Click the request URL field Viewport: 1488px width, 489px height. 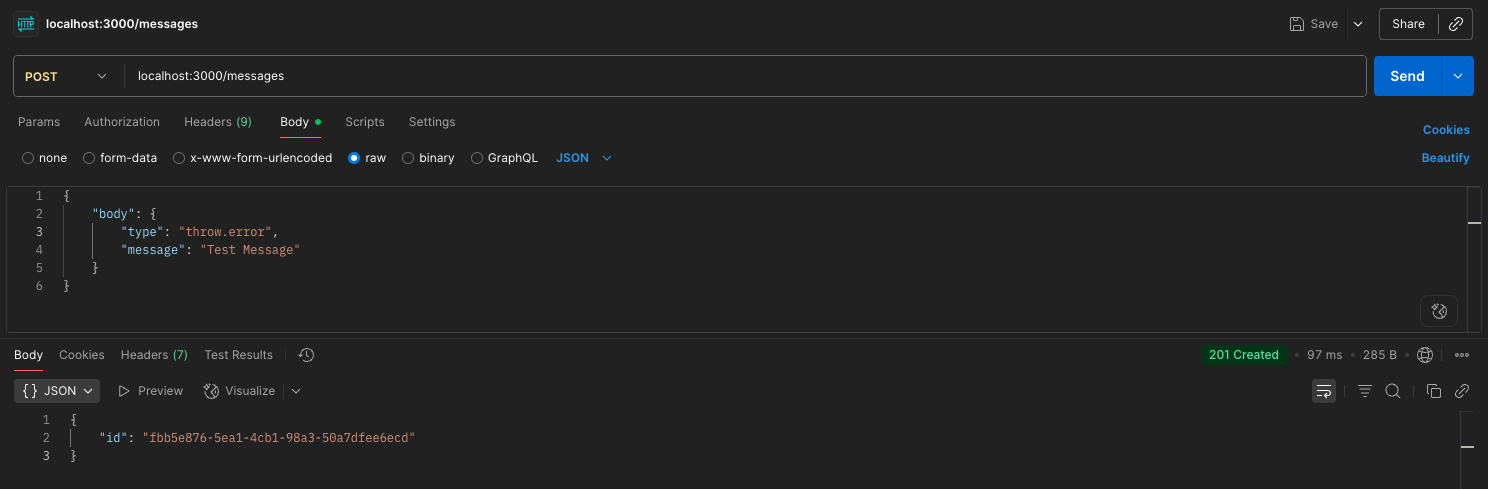[745, 76]
